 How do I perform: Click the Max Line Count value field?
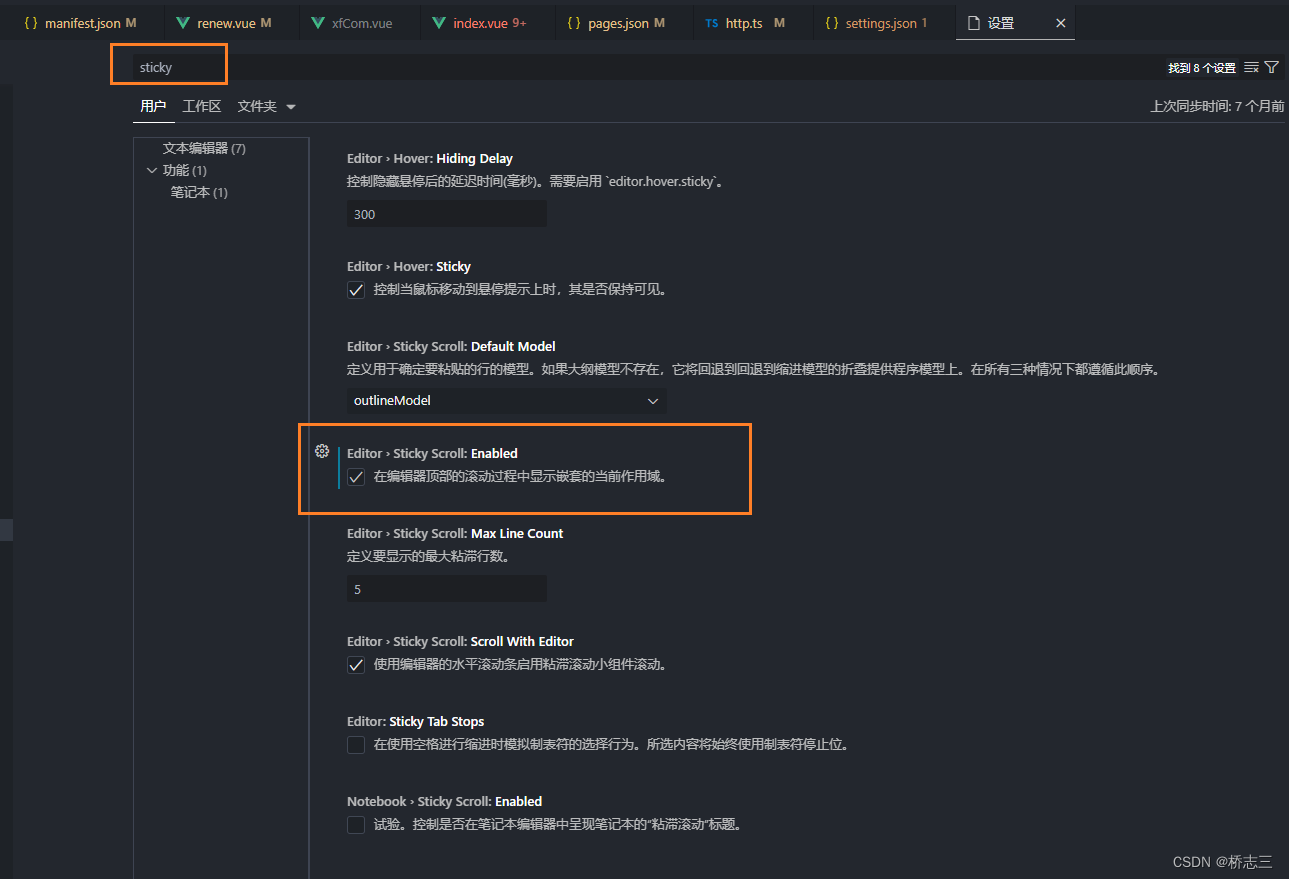pyautogui.click(x=446, y=588)
